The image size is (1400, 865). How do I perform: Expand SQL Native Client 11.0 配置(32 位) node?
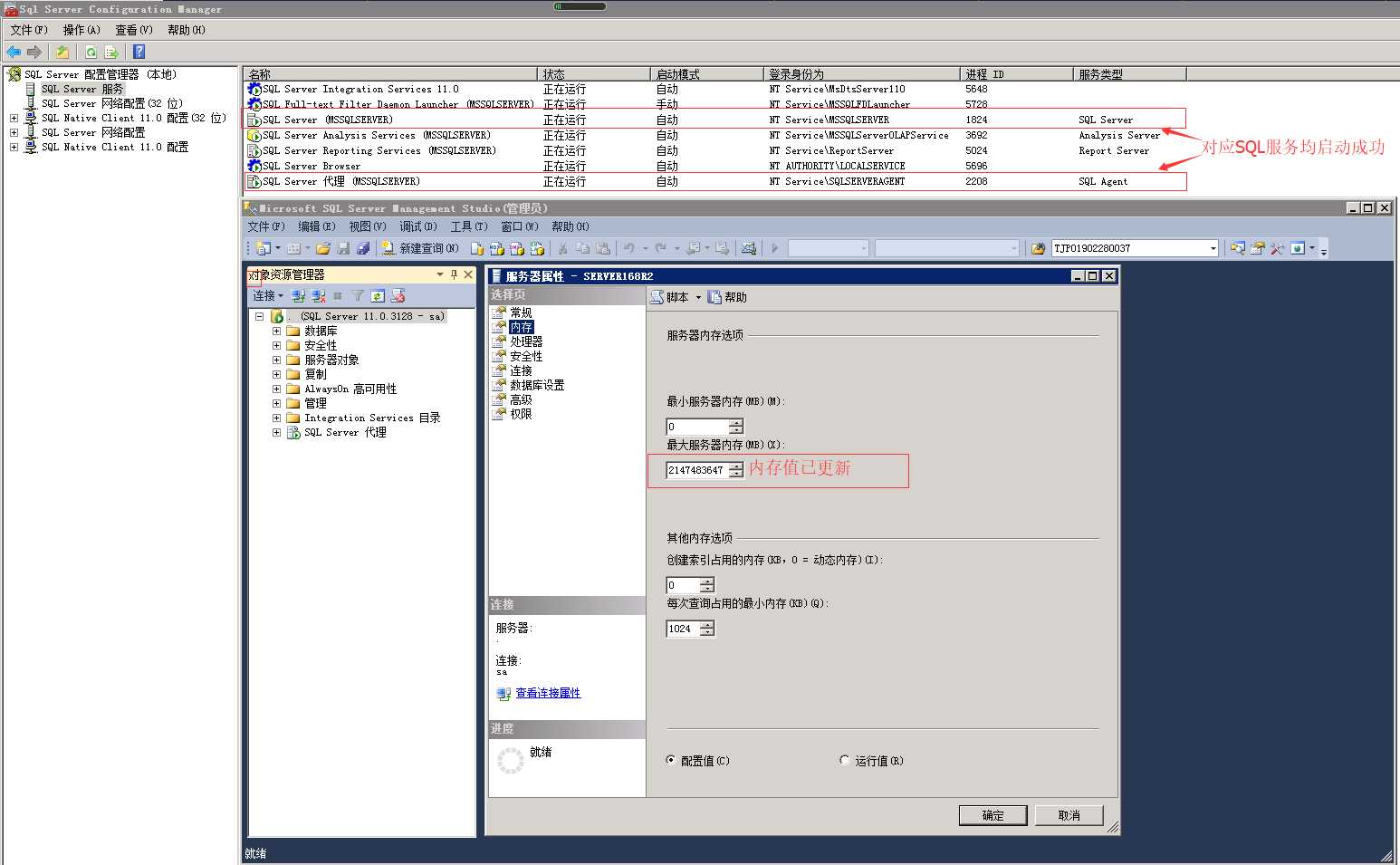tap(14, 118)
